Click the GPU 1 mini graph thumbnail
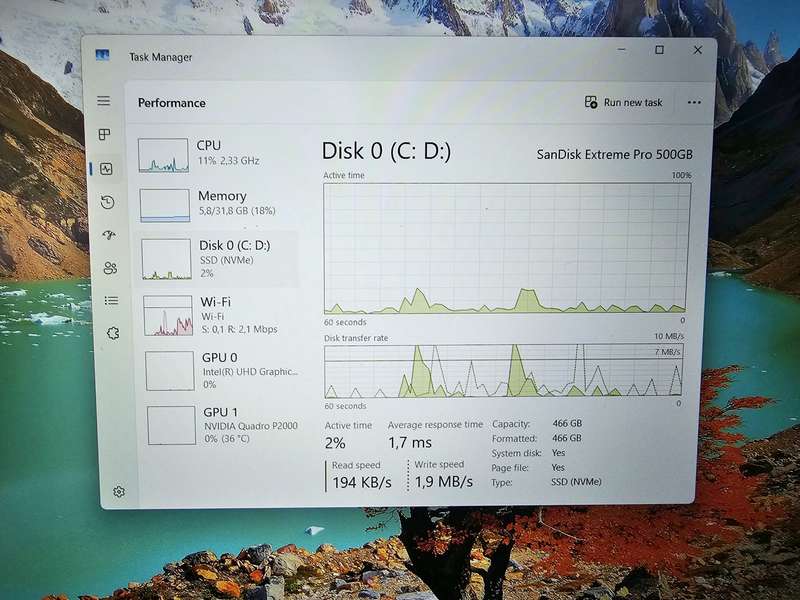This screenshot has height=600, width=800. pos(171,426)
